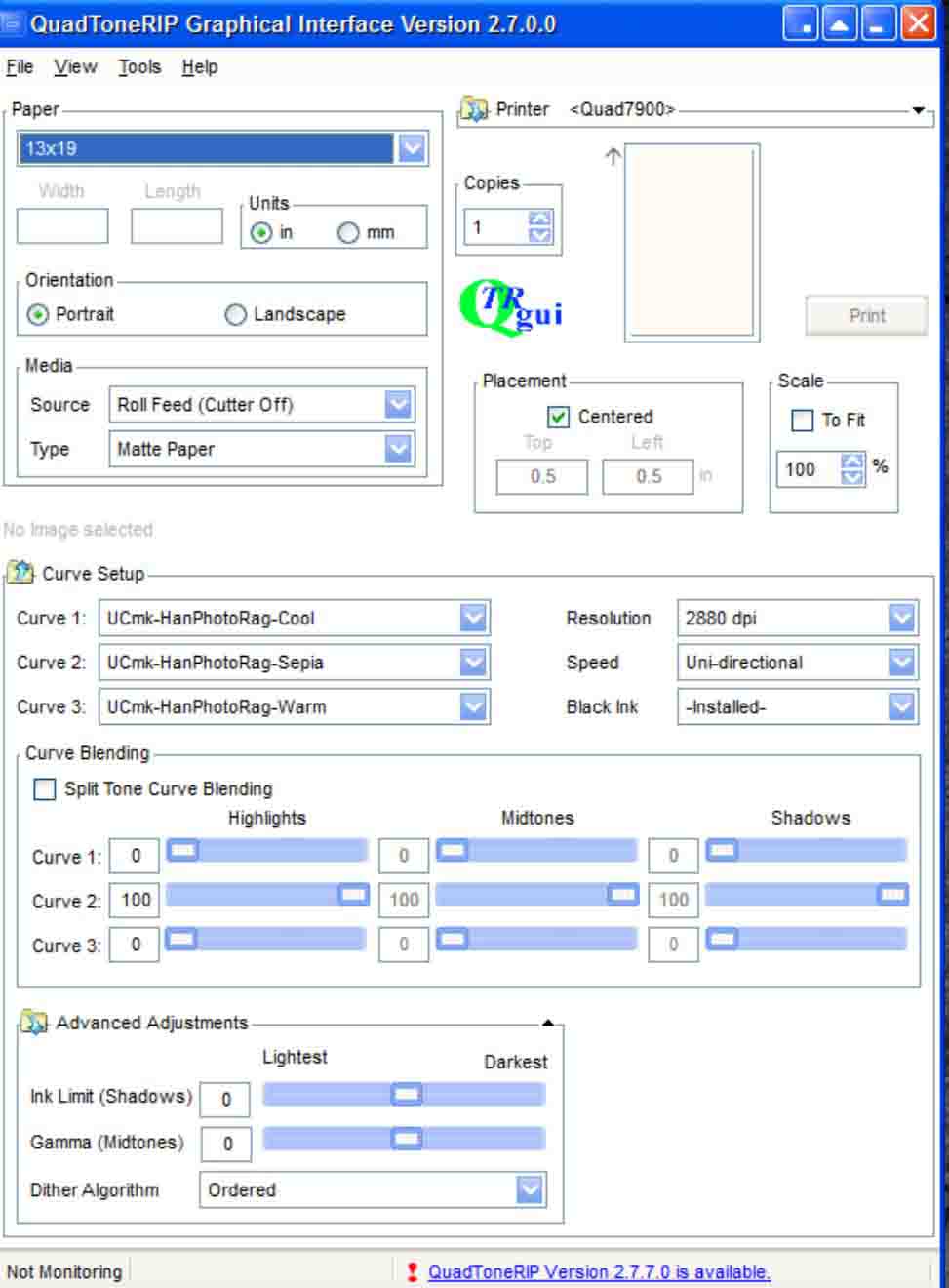This screenshot has width=949, height=1288.
Task: Collapse the Advanced Adjustments section triangle
Action: pos(548,1023)
